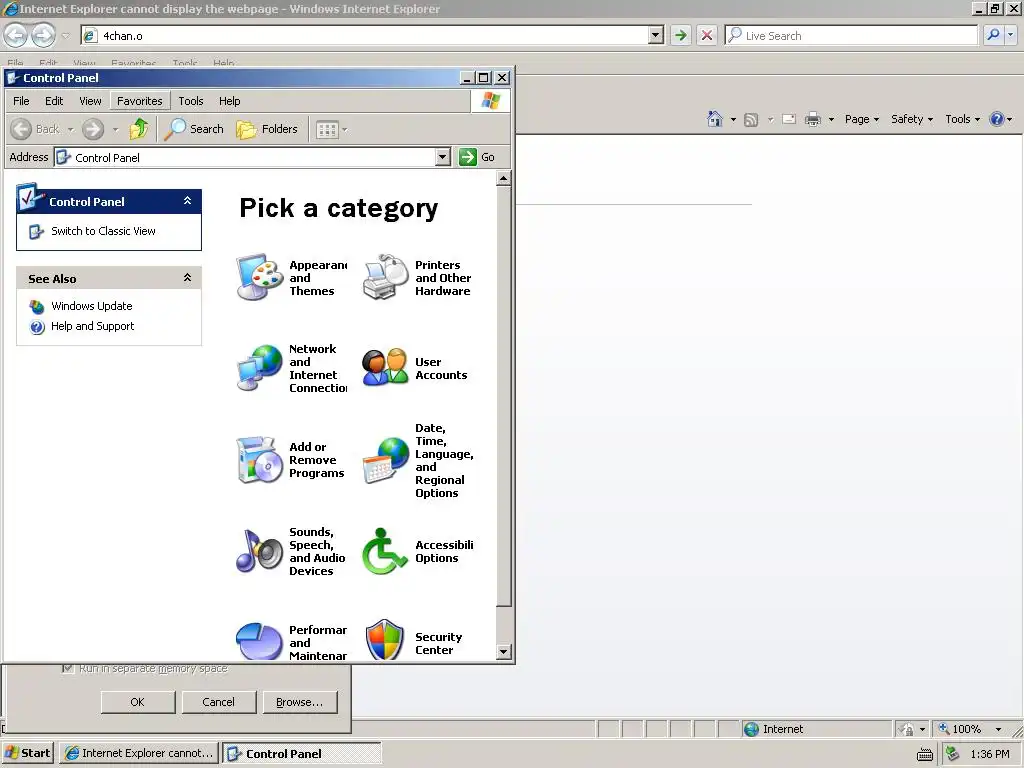Open Accessibility Options icon
Screen dimensions: 1024x768
pos(385,551)
